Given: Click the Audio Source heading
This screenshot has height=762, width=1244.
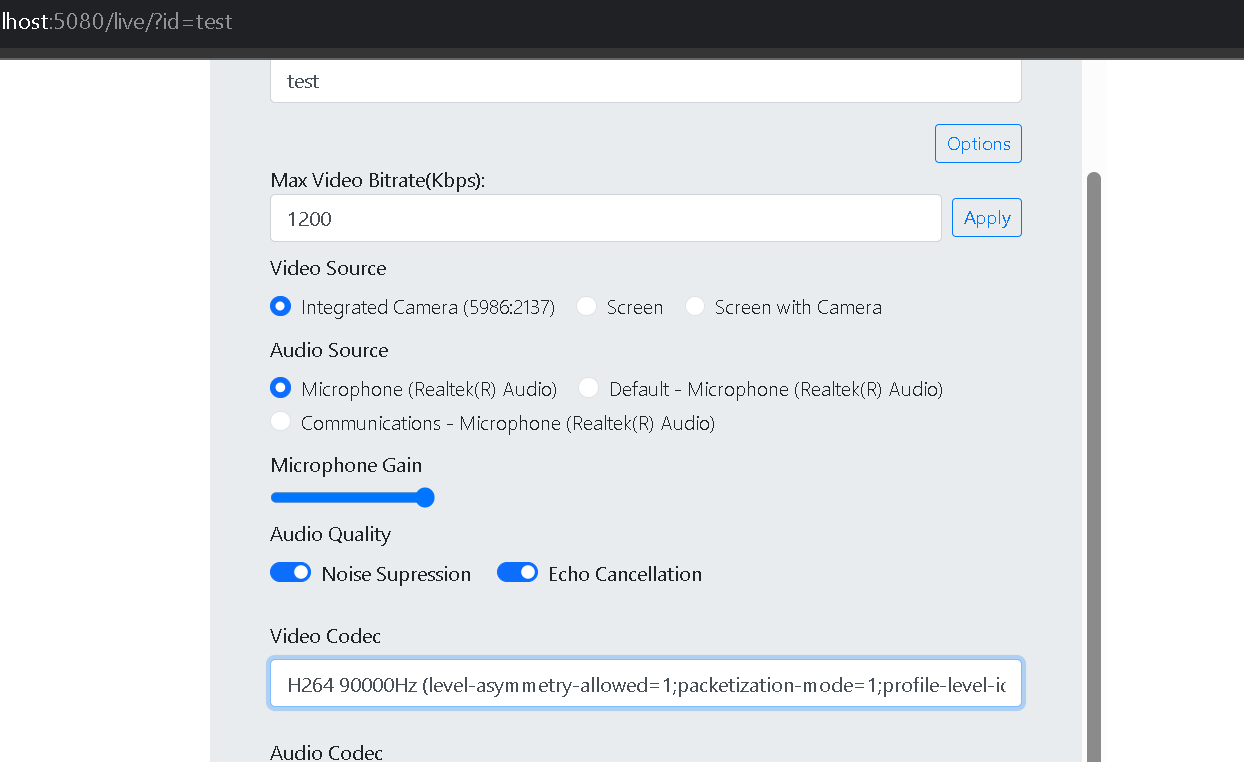Looking at the screenshot, I should pyautogui.click(x=329, y=350).
